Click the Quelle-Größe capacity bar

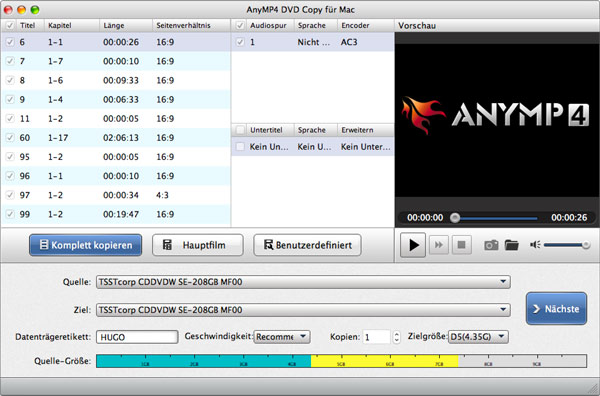(341, 361)
